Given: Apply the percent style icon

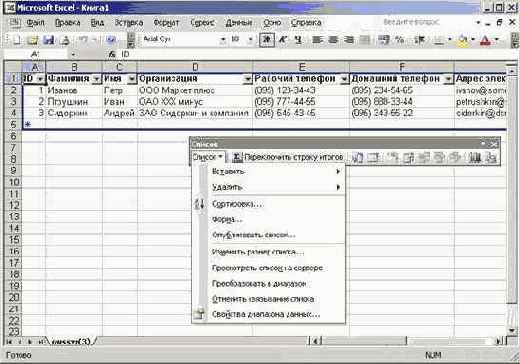Looking at the screenshot, I should pyautogui.click(x=400, y=40).
